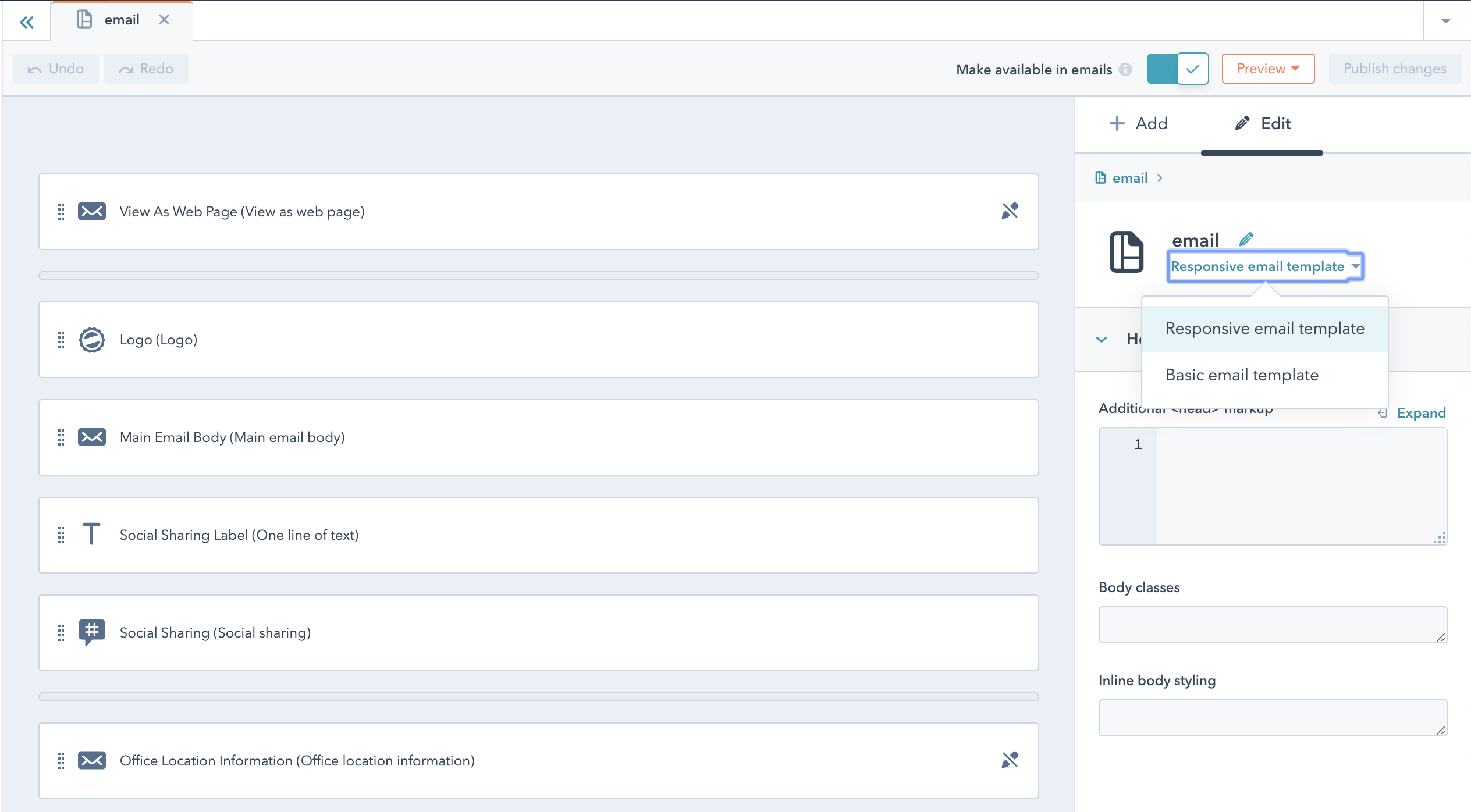Click the Logo module circular icon

(x=92, y=339)
